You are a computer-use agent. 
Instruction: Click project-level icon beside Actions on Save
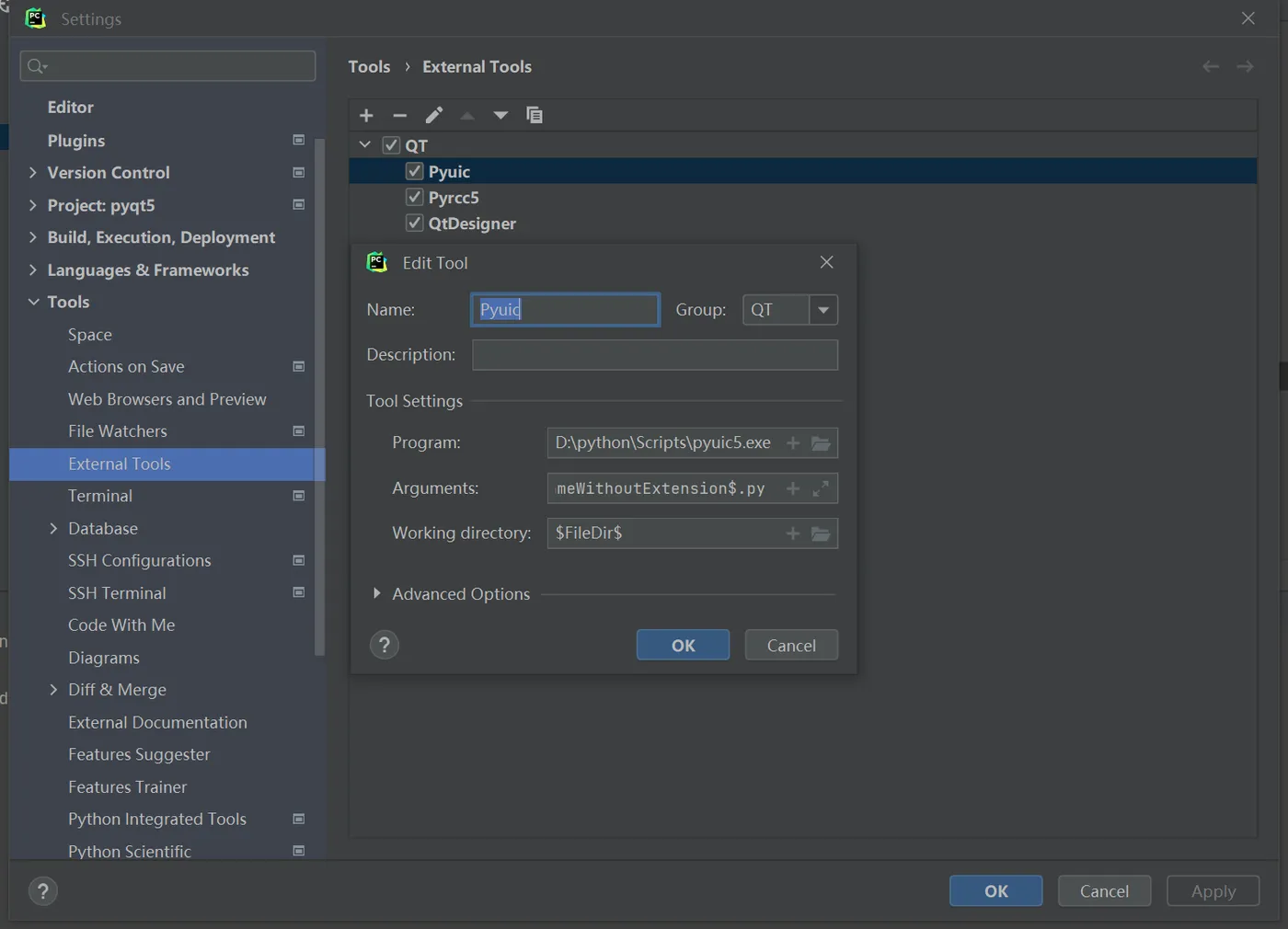(x=299, y=366)
